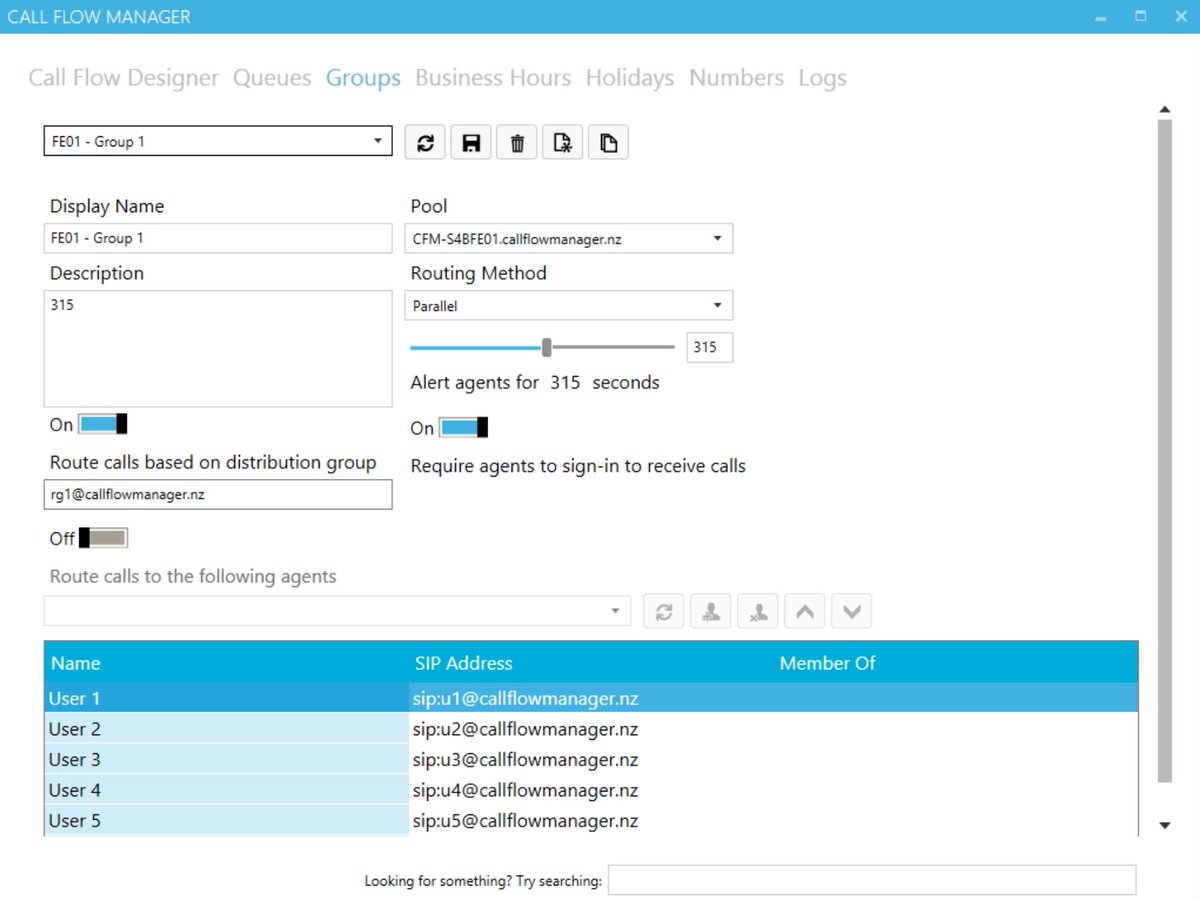
Task: Click the alert seconds value box 315
Action: coord(710,347)
